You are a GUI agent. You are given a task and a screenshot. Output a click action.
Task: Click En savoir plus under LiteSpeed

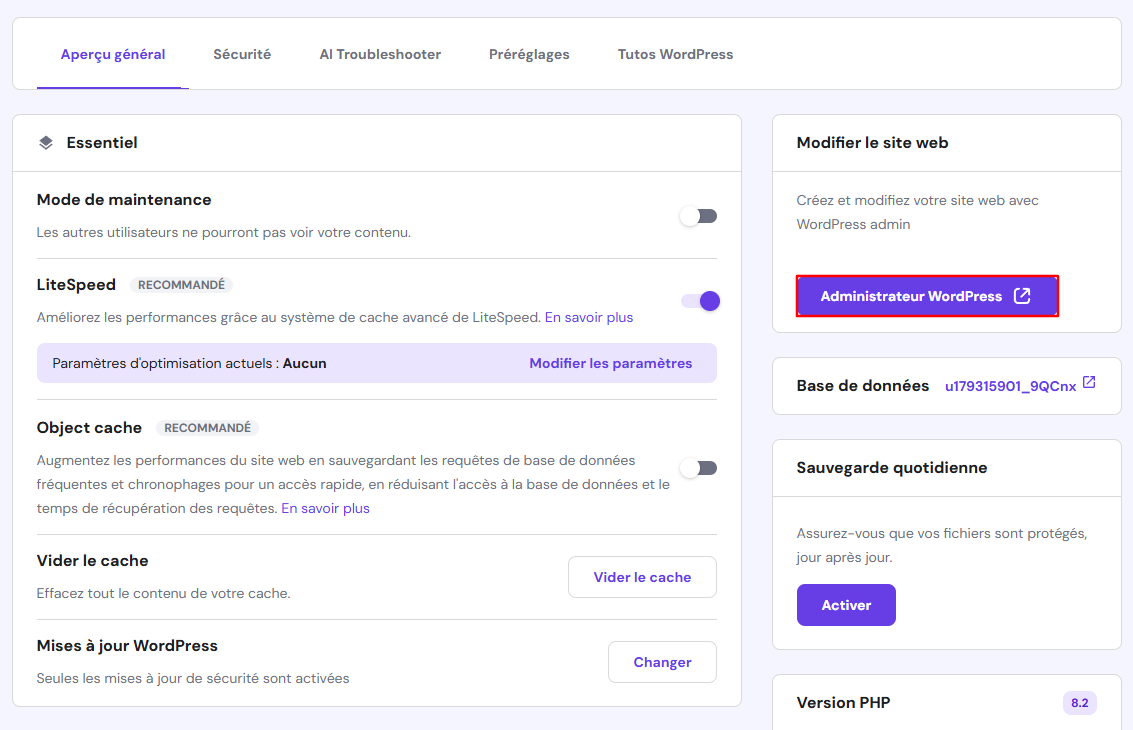click(x=588, y=317)
